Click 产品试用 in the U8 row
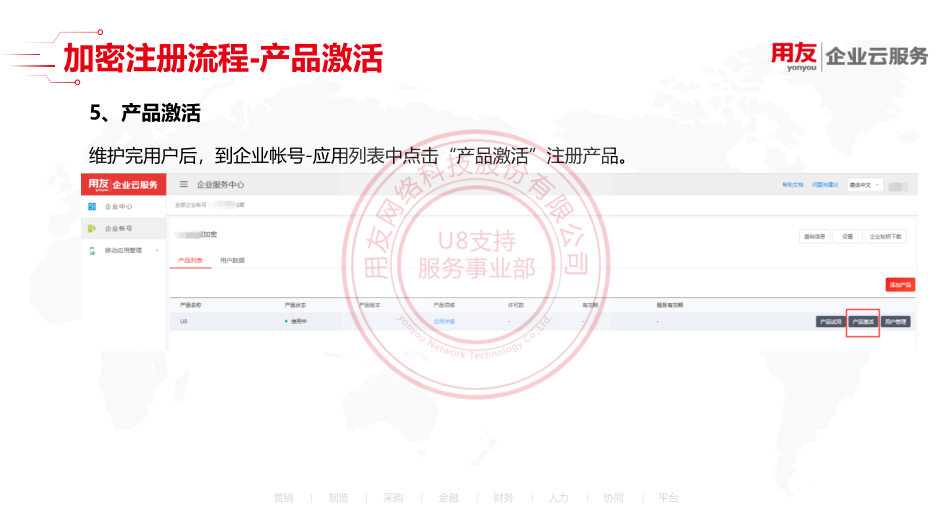949x530 pixels. (830, 322)
